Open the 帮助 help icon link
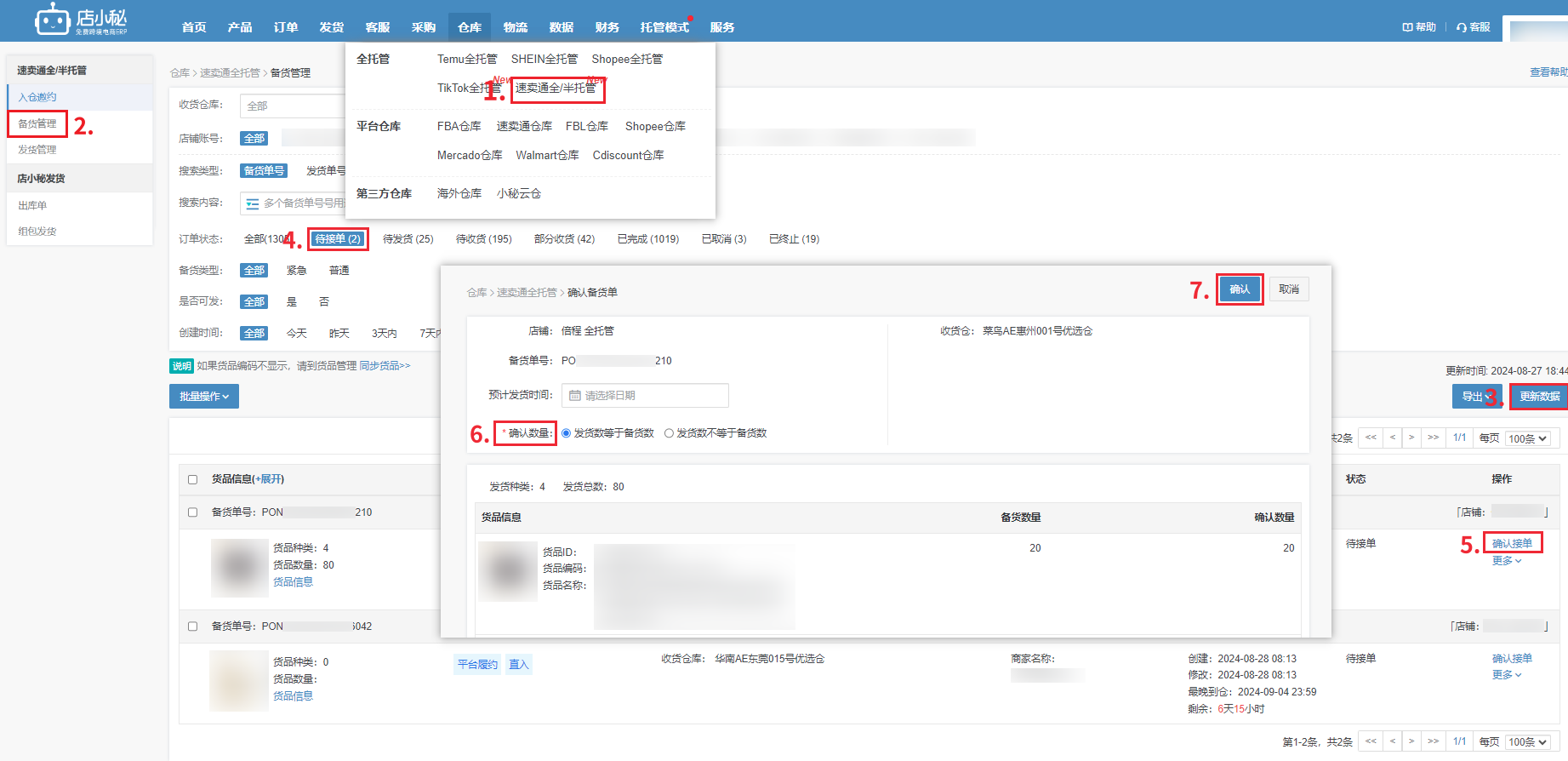The height and width of the screenshot is (761, 1568). coord(1418,27)
